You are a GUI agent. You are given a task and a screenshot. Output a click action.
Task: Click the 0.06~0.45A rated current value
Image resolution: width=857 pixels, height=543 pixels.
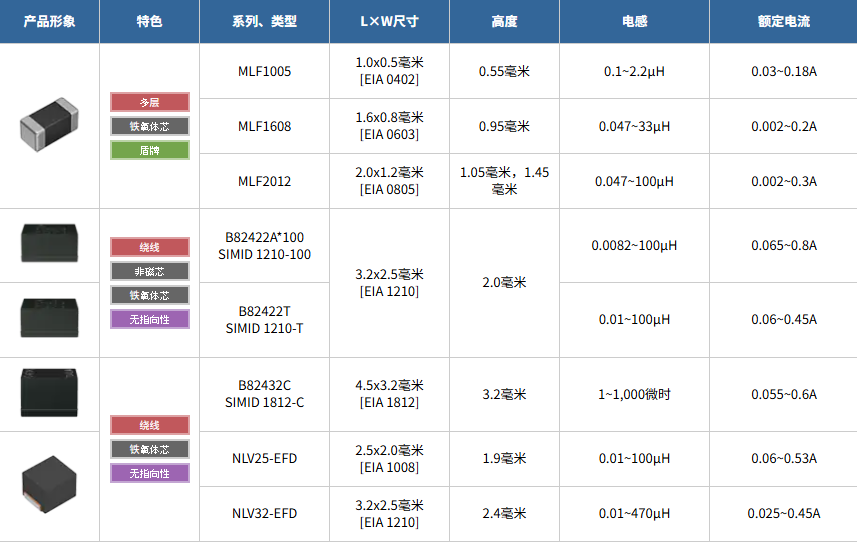pos(784,319)
